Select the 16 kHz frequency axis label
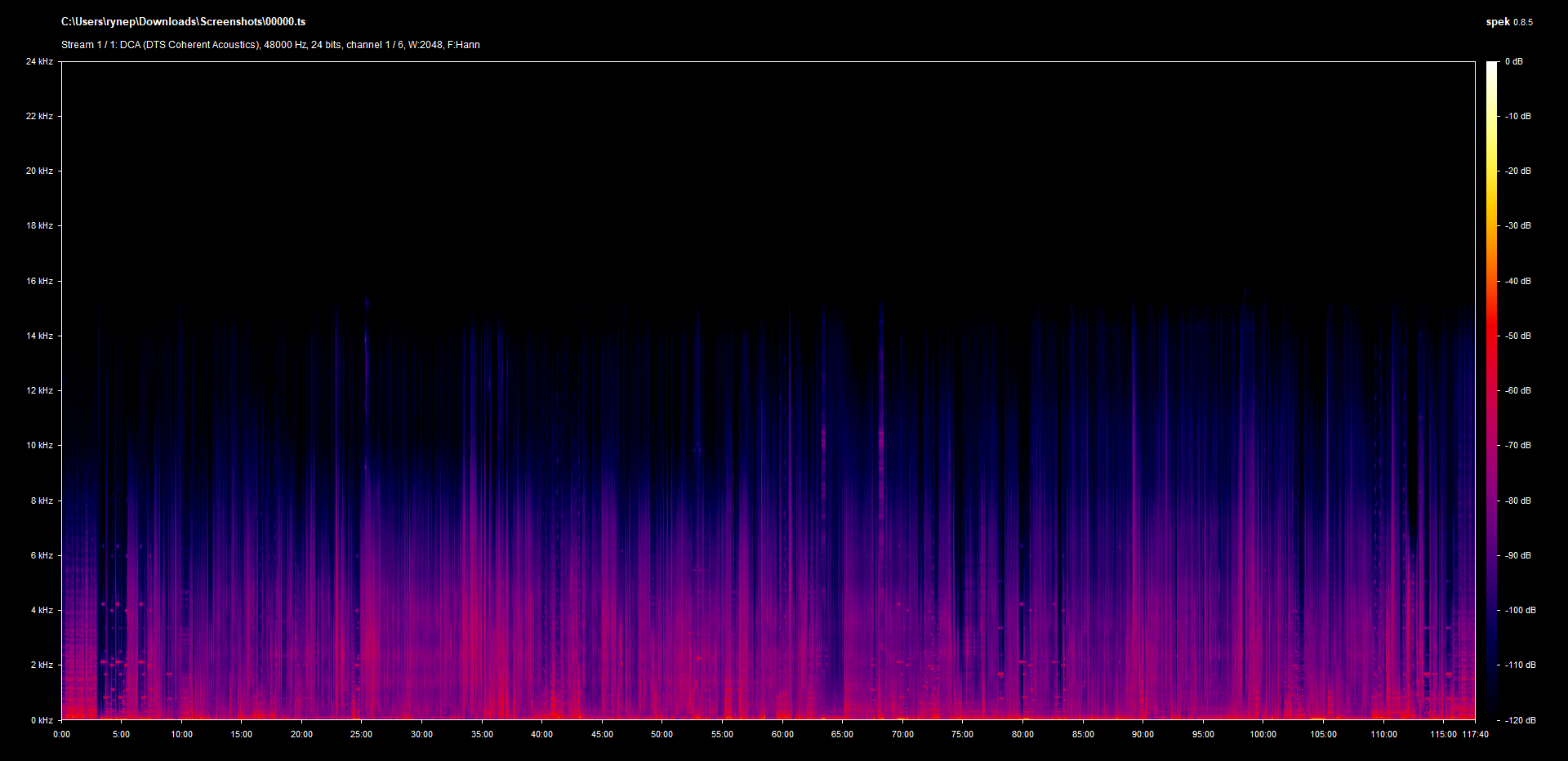The image size is (1568, 761). click(x=39, y=281)
